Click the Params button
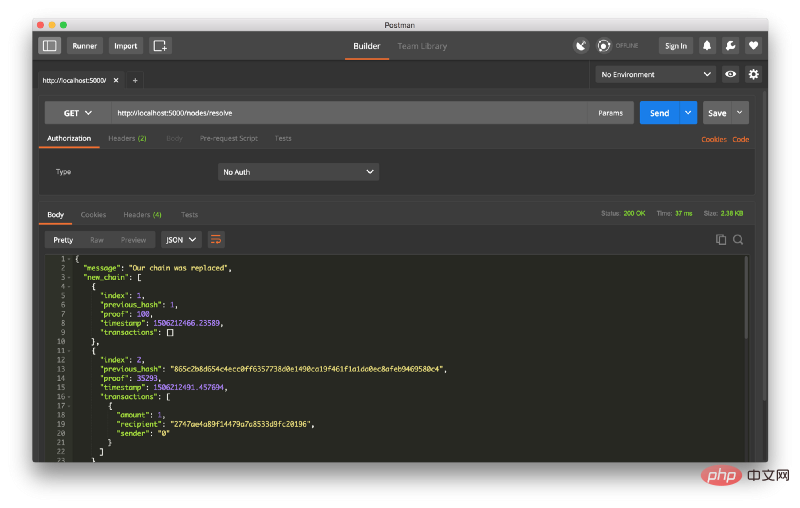 pyautogui.click(x=611, y=113)
